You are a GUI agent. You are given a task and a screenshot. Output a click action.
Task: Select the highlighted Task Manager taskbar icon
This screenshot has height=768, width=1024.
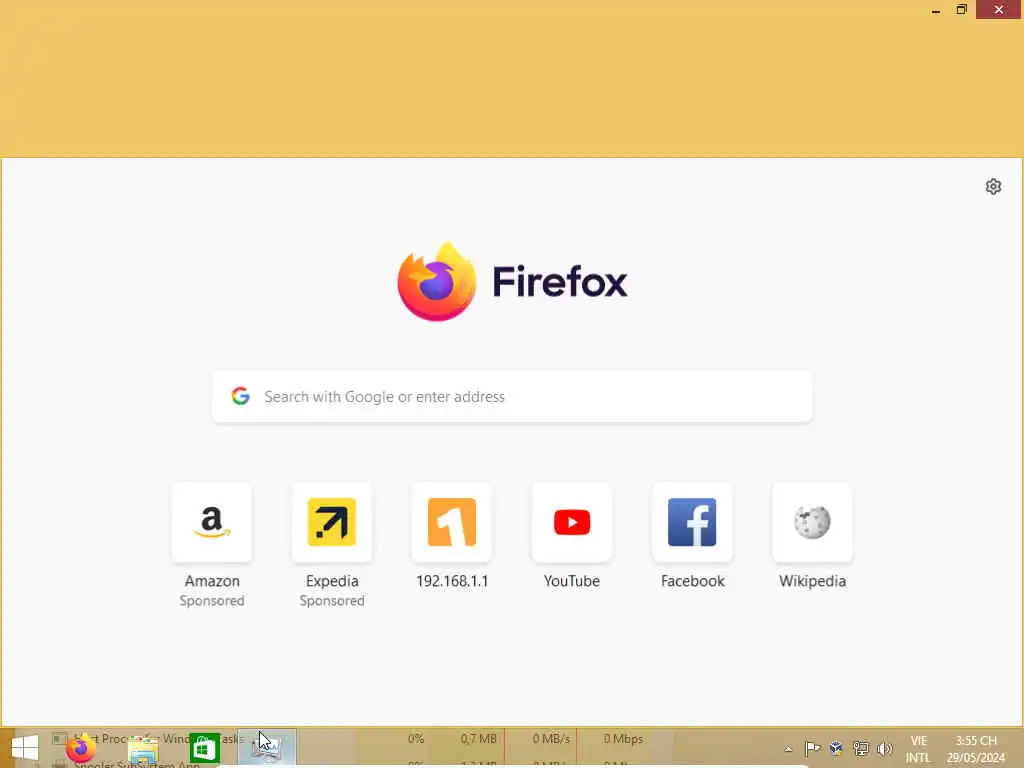tap(266, 748)
